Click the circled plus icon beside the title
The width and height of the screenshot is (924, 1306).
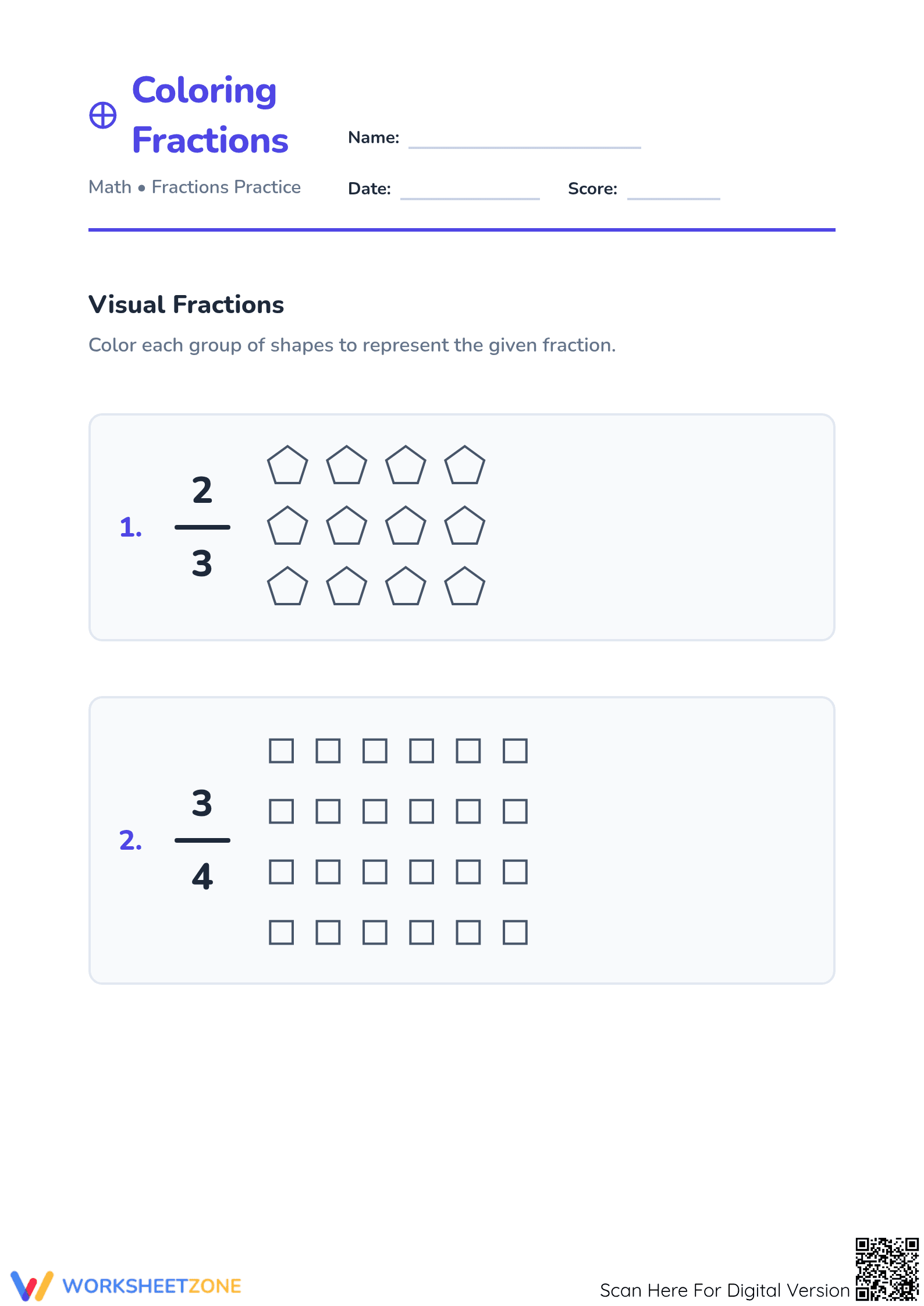point(103,115)
